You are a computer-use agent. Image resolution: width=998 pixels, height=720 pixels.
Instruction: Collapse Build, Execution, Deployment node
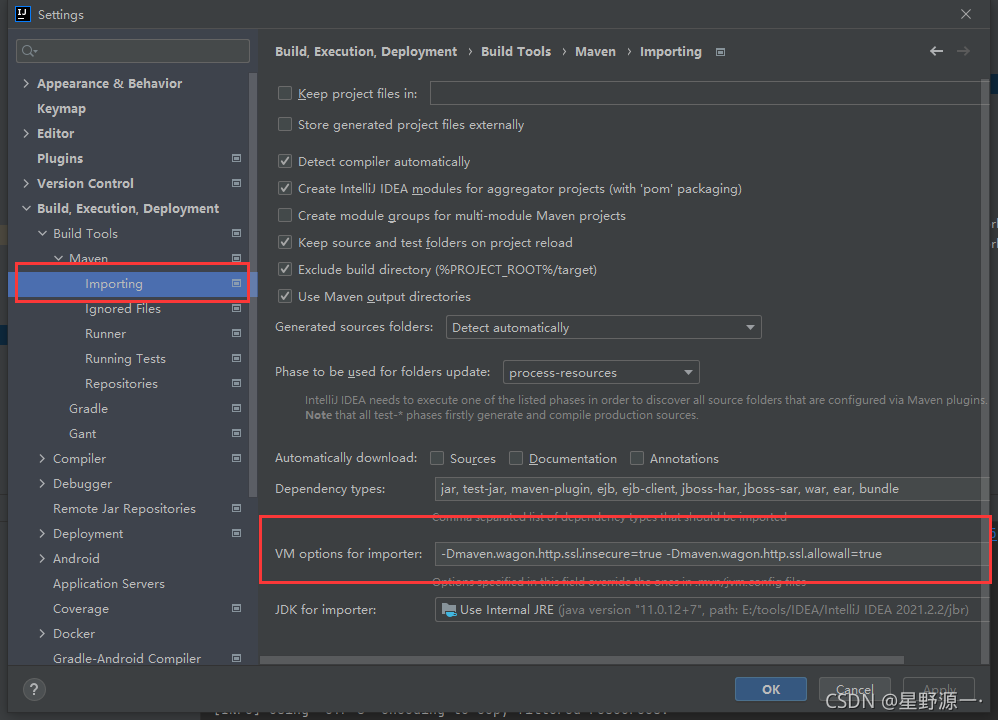26,208
